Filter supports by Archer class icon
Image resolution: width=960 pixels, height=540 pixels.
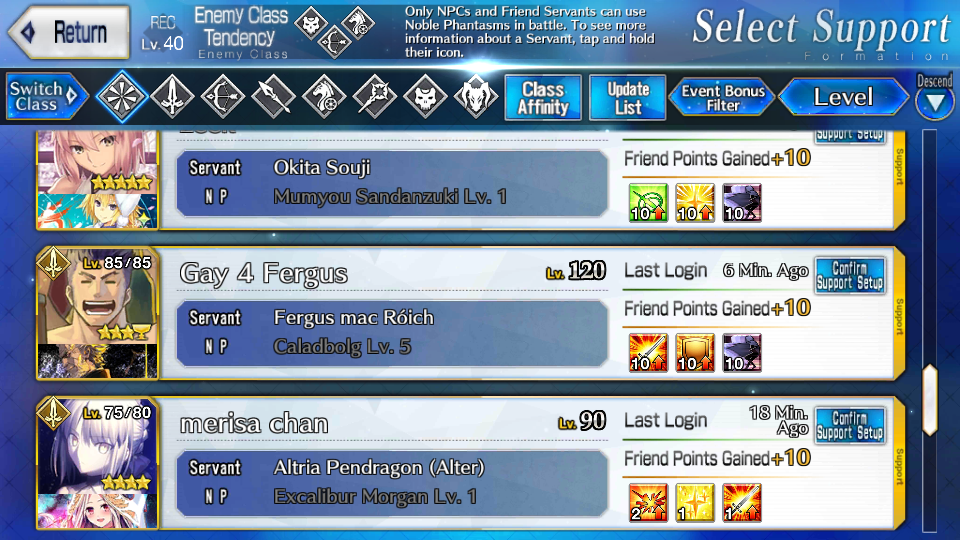pyautogui.click(x=223, y=96)
